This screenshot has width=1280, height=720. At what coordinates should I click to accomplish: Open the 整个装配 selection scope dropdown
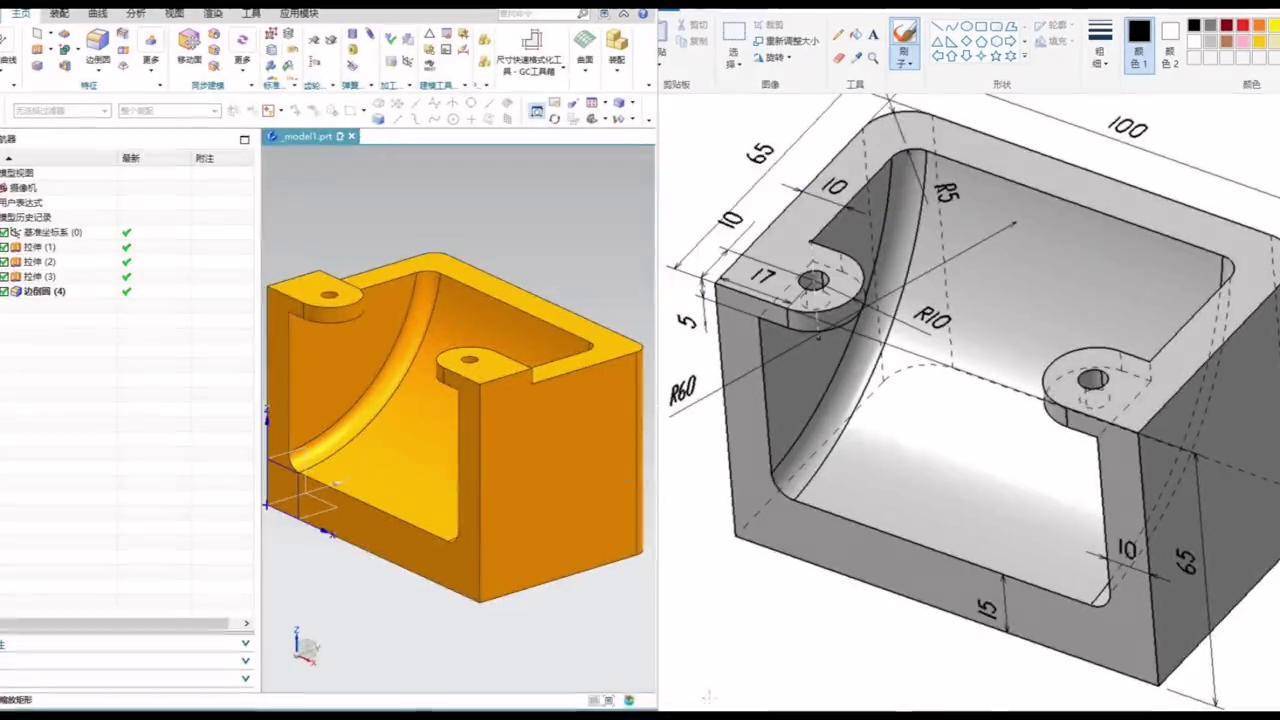pos(169,111)
